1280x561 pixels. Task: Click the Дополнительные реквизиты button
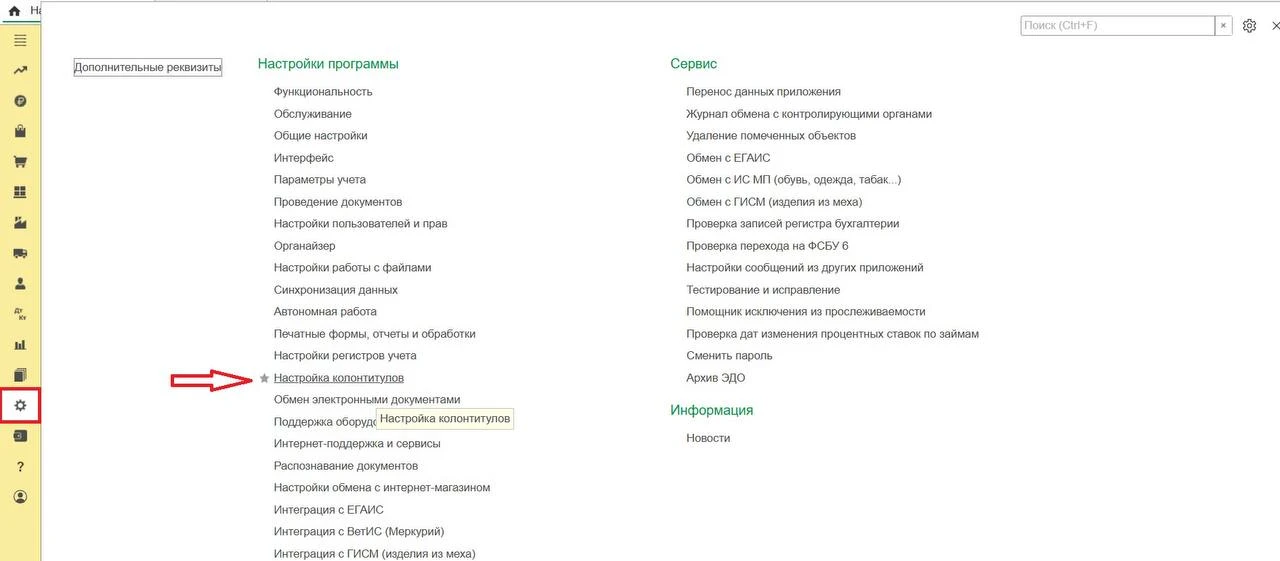click(x=148, y=68)
